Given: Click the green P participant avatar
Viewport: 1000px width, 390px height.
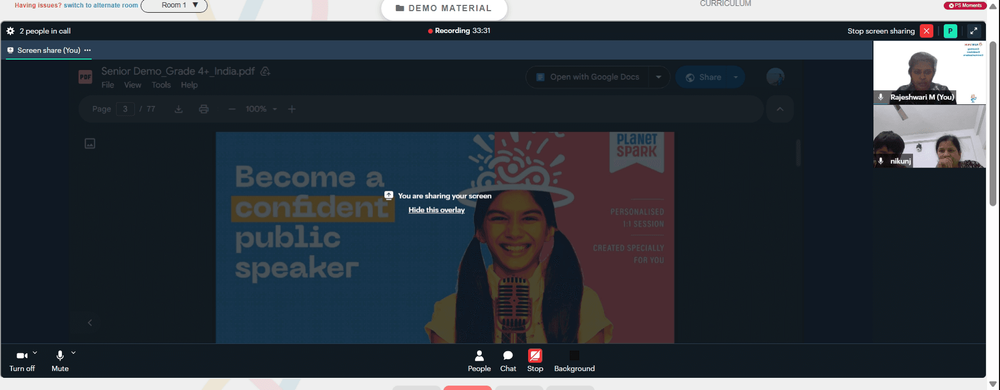Looking at the screenshot, I should (x=950, y=31).
